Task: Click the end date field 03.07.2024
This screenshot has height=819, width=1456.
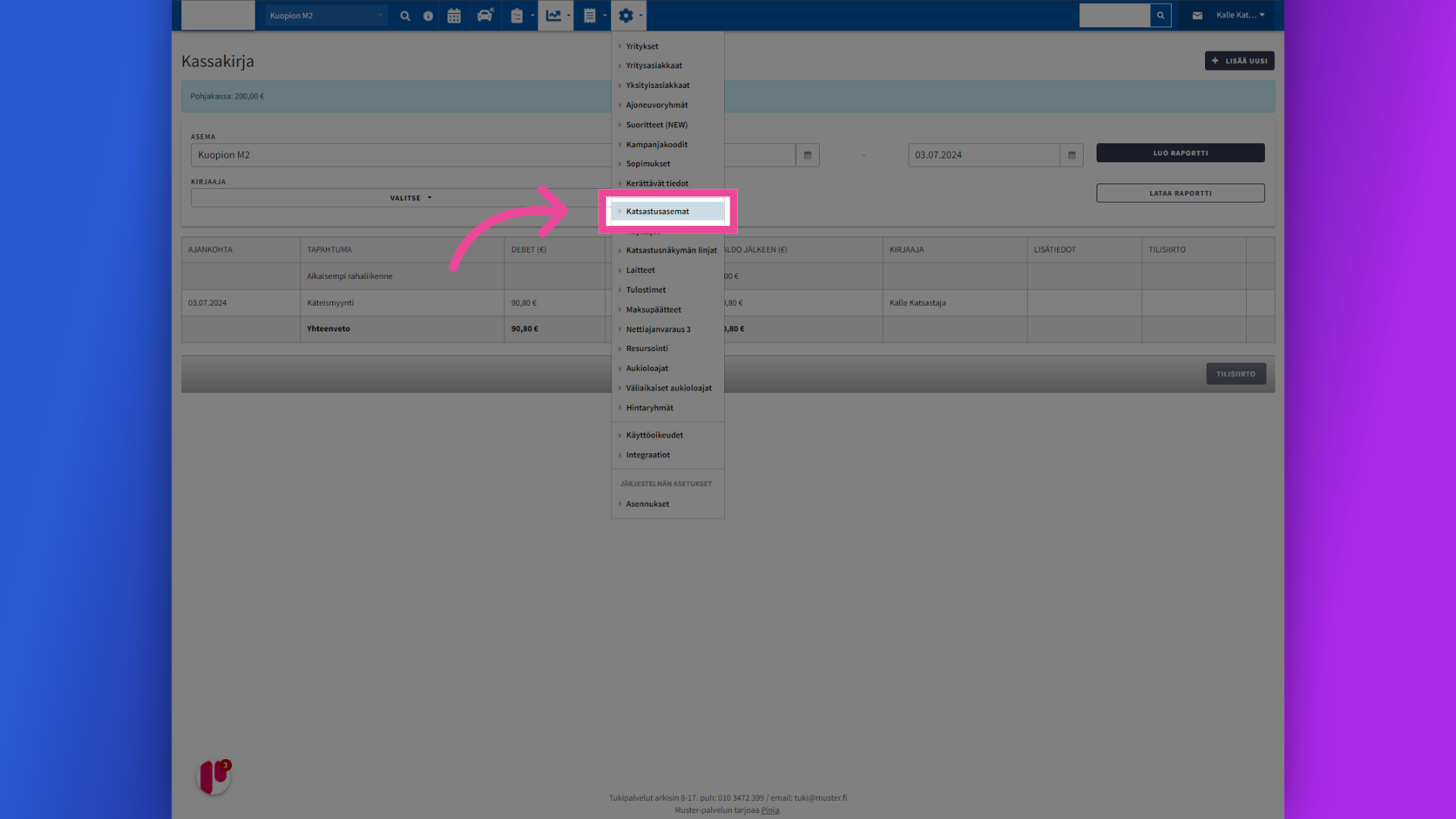Action: 984,155
